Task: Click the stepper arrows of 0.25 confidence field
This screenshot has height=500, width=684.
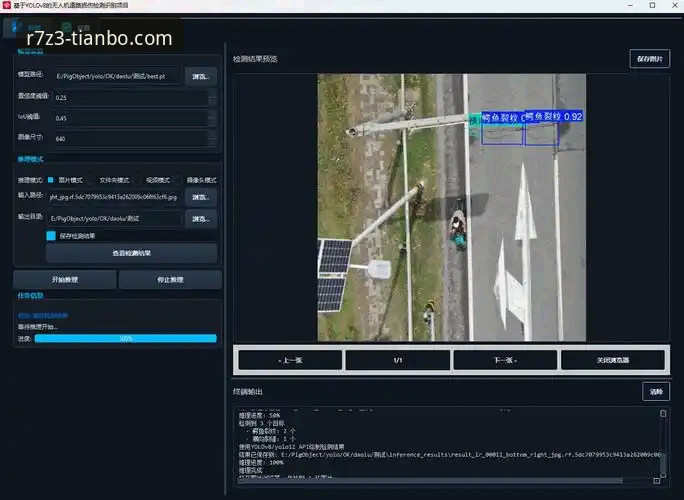Action: coord(212,97)
